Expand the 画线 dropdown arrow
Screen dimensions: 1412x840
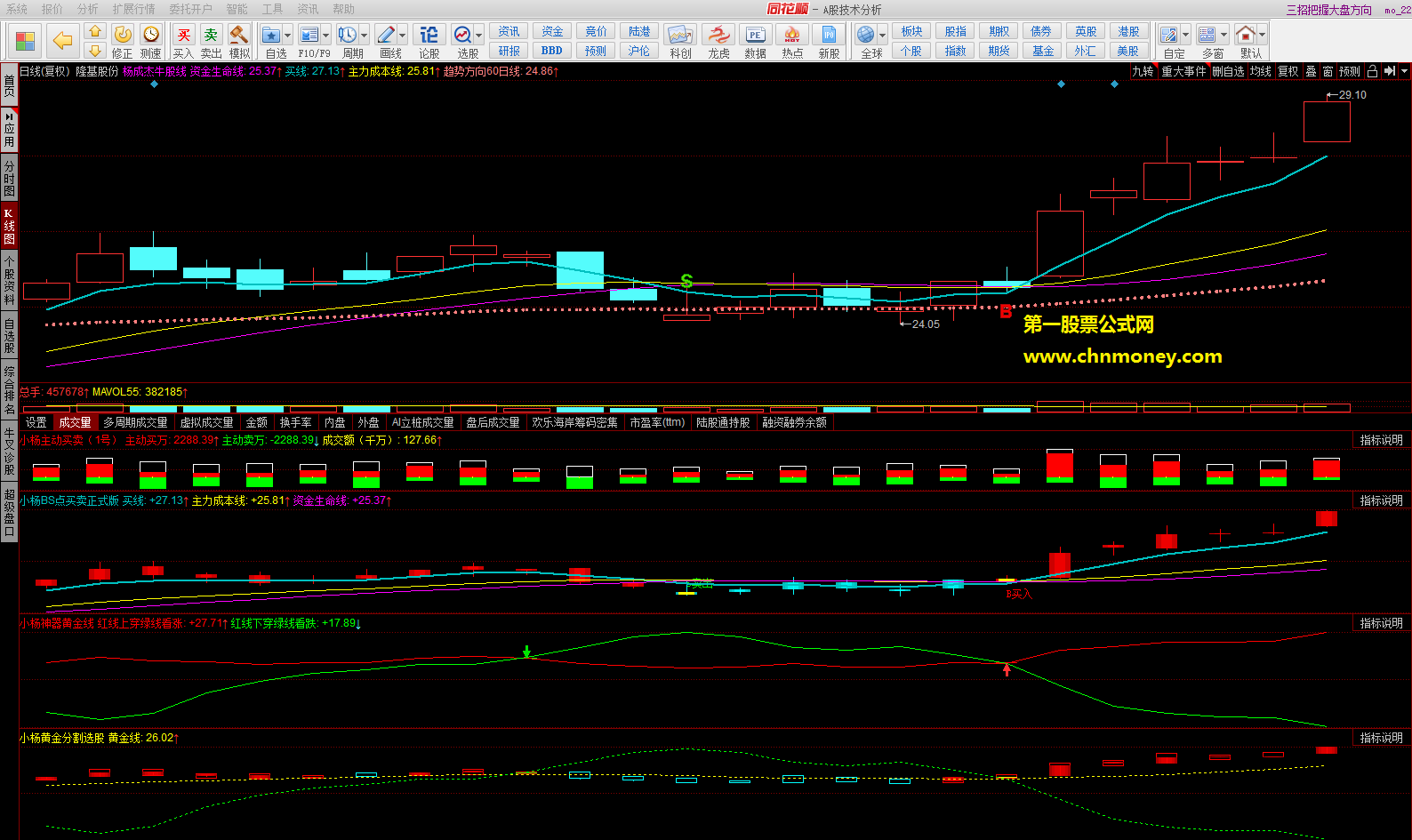[x=403, y=35]
